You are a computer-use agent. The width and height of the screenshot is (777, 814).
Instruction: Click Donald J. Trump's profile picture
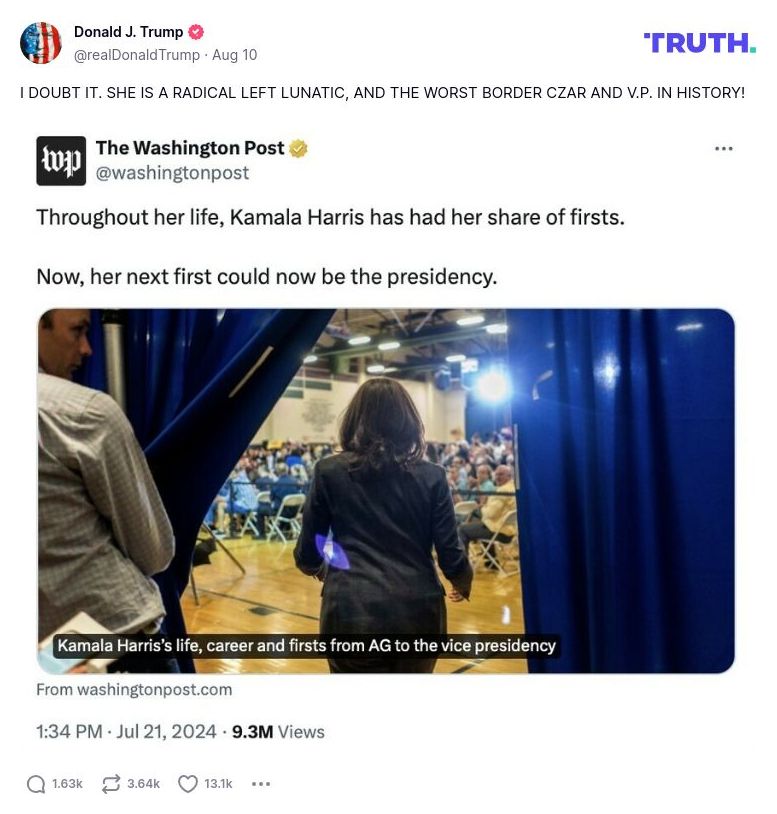pyautogui.click(x=42, y=44)
